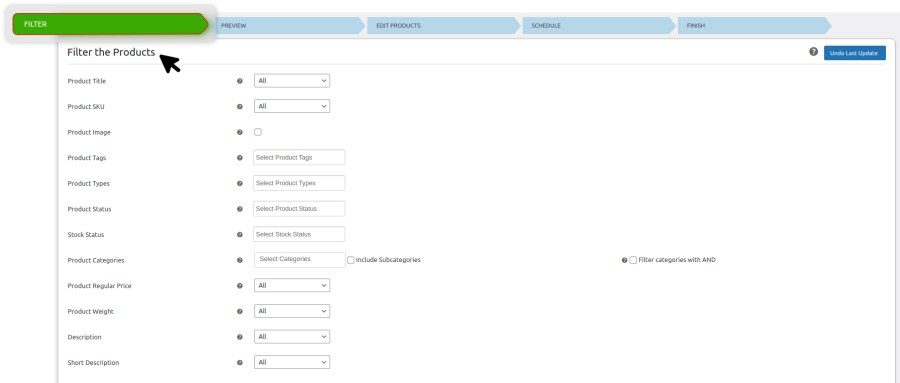Open the Product Regular Price dropdown

click(292, 285)
